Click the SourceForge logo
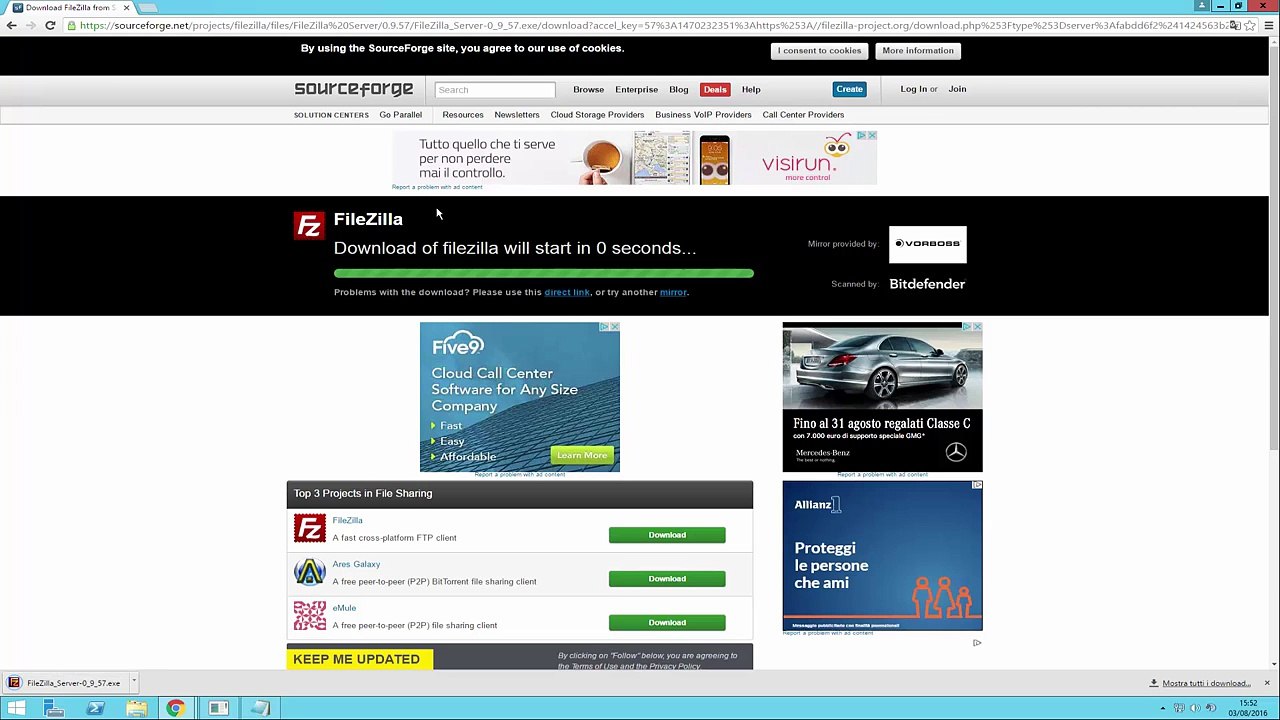The width and height of the screenshot is (1280, 720). pyautogui.click(x=353, y=89)
